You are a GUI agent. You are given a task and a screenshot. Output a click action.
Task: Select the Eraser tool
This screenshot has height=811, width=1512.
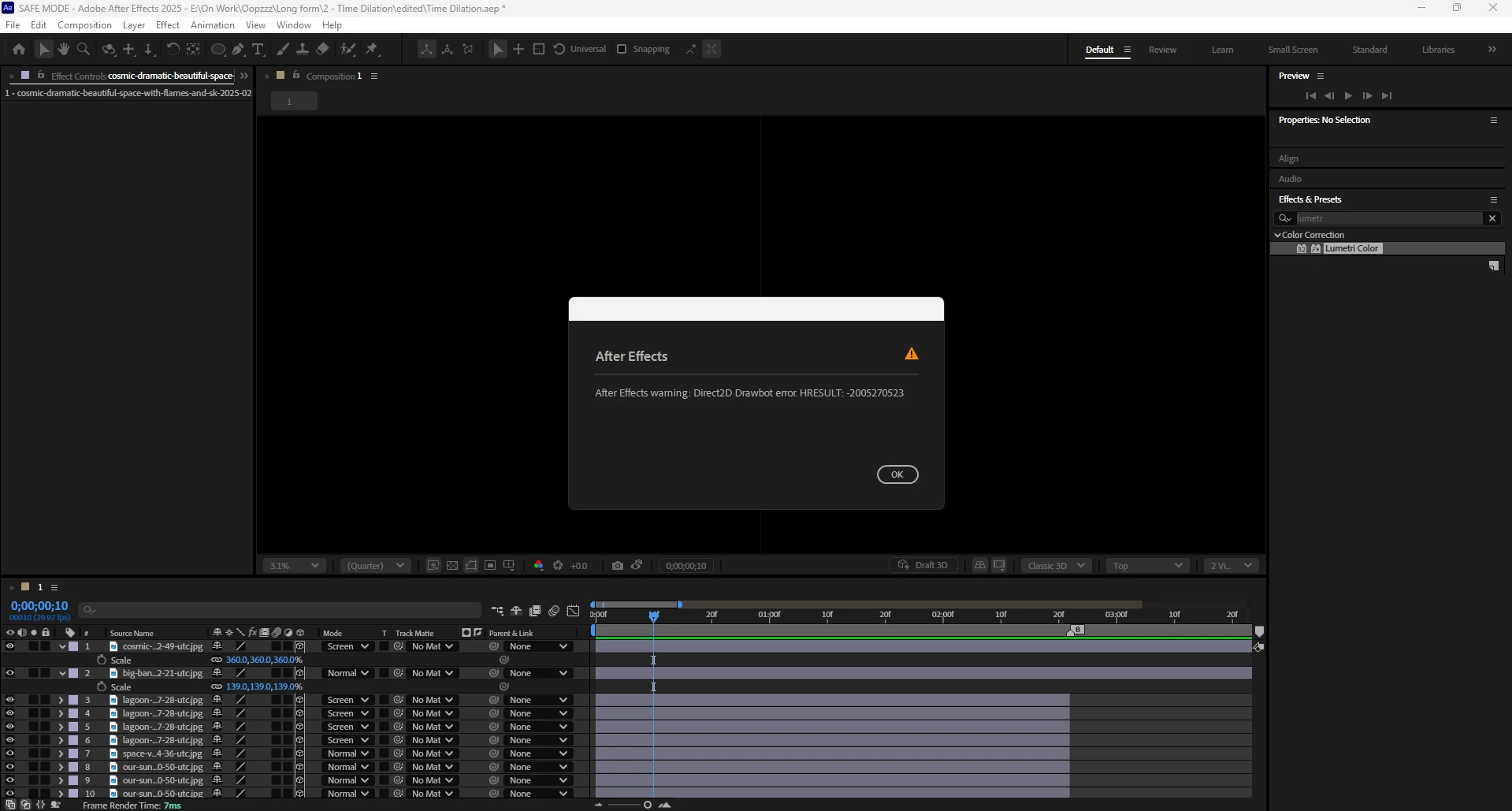coord(322,49)
